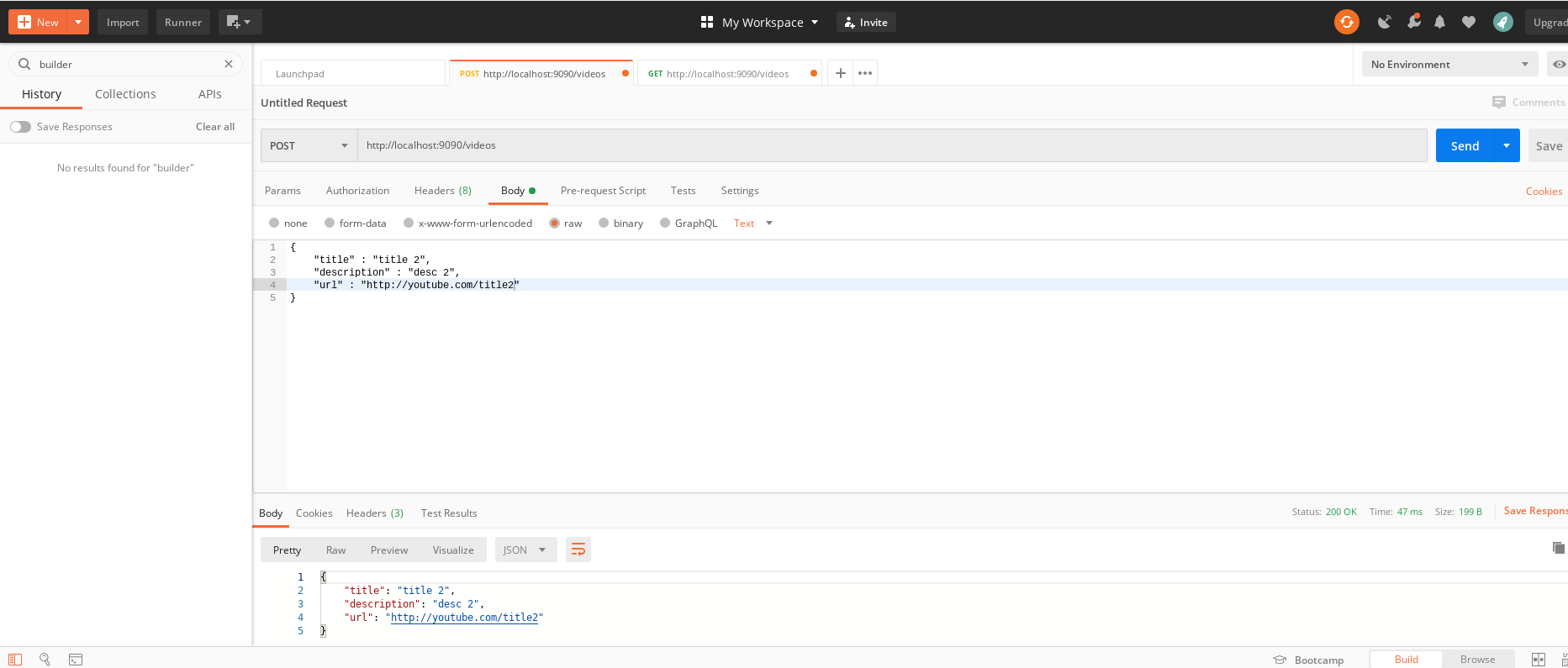
Task: Switch response view to Visualize
Action: pos(453,550)
